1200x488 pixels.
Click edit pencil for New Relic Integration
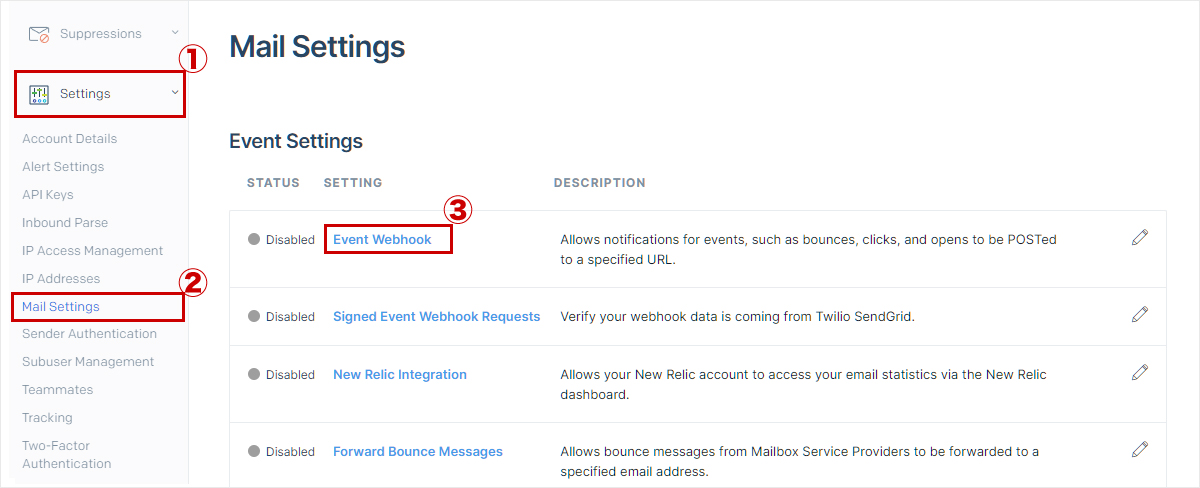[1140, 373]
